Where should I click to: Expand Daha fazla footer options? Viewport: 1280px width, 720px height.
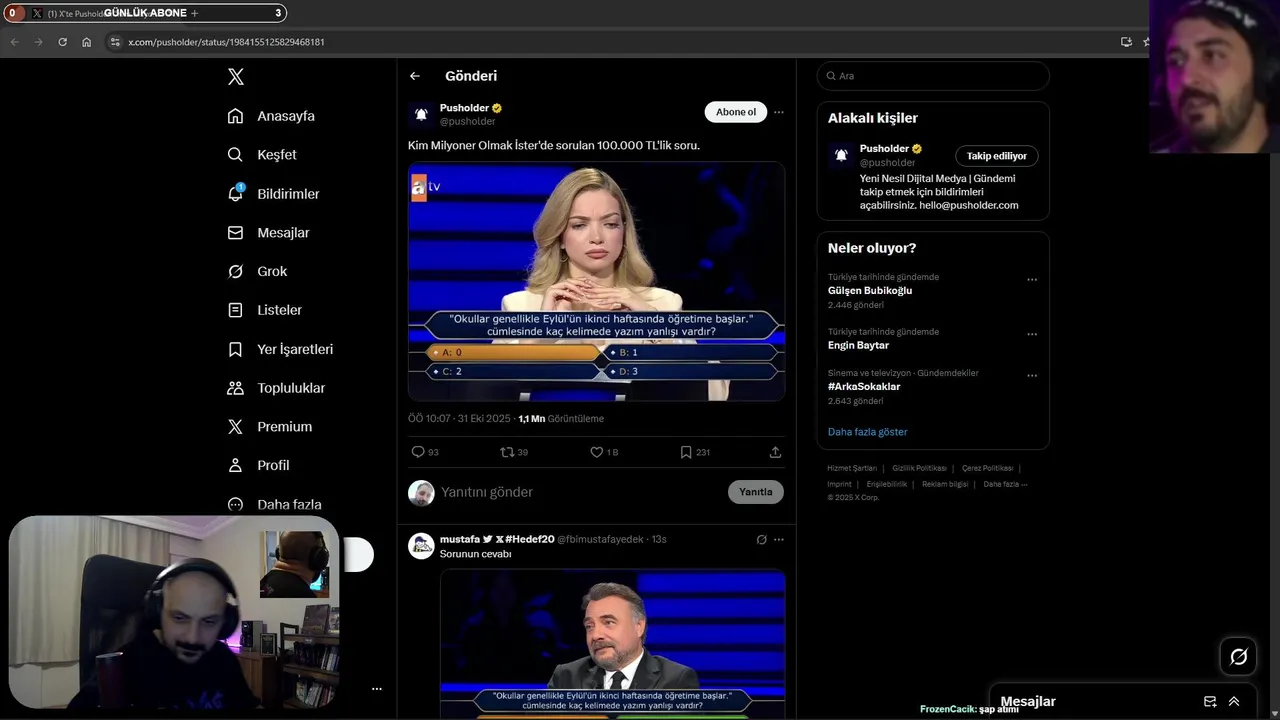coord(1005,484)
